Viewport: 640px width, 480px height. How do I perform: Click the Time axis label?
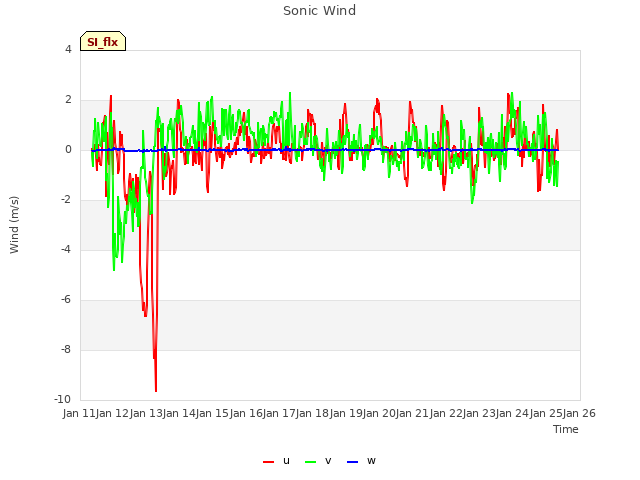point(566,429)
